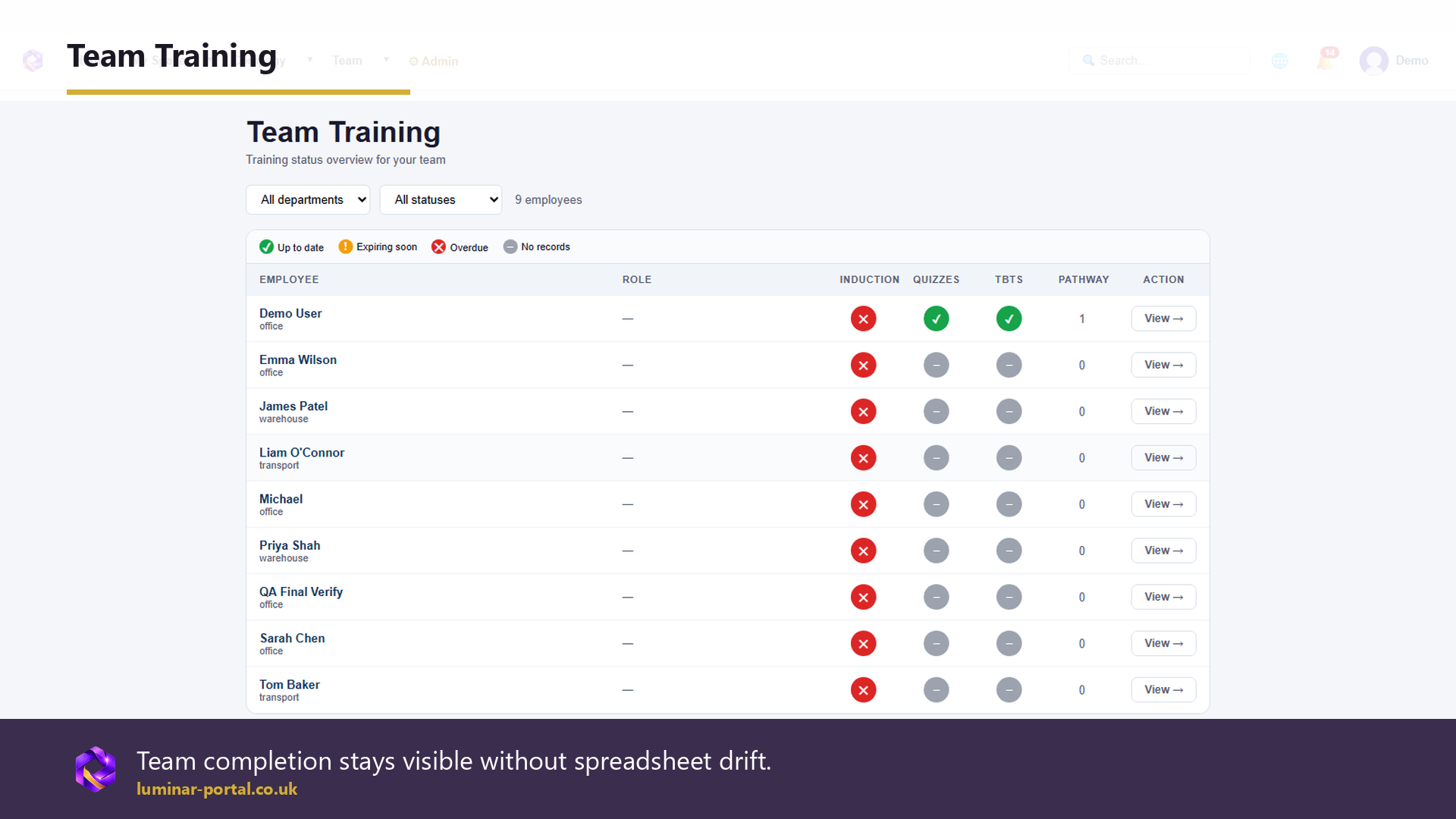The height and width of the screenshot is (819, 1456).
Task: Click Priya Shah's overdue induction icon
Action: [863, 551]
